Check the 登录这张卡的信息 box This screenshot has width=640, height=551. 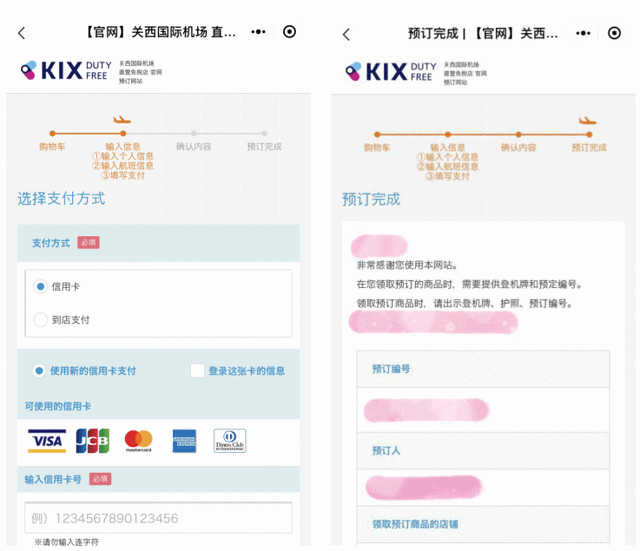click(198, 371)
